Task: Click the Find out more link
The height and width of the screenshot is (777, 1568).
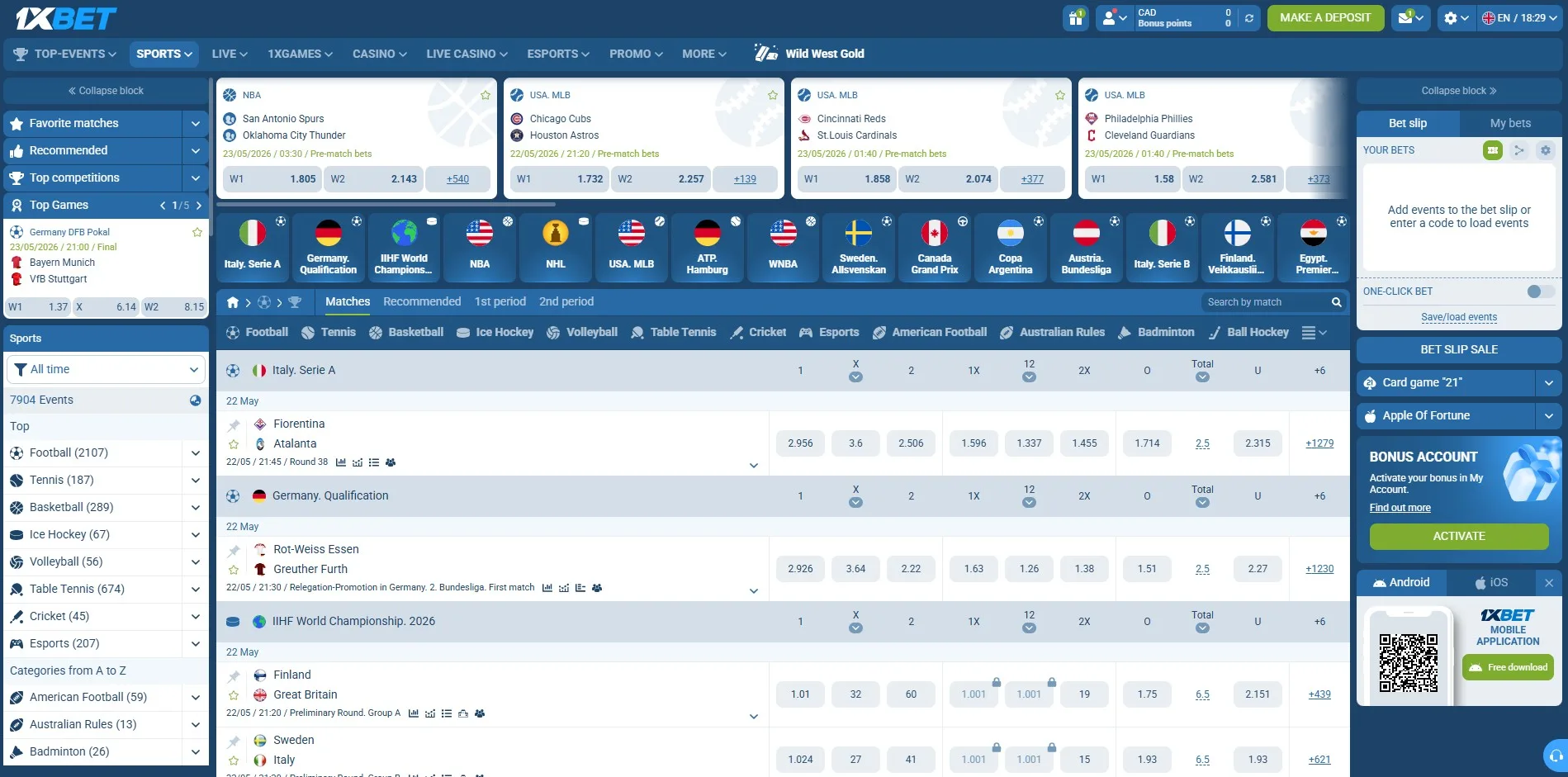Action: [x=1400, y=508]
